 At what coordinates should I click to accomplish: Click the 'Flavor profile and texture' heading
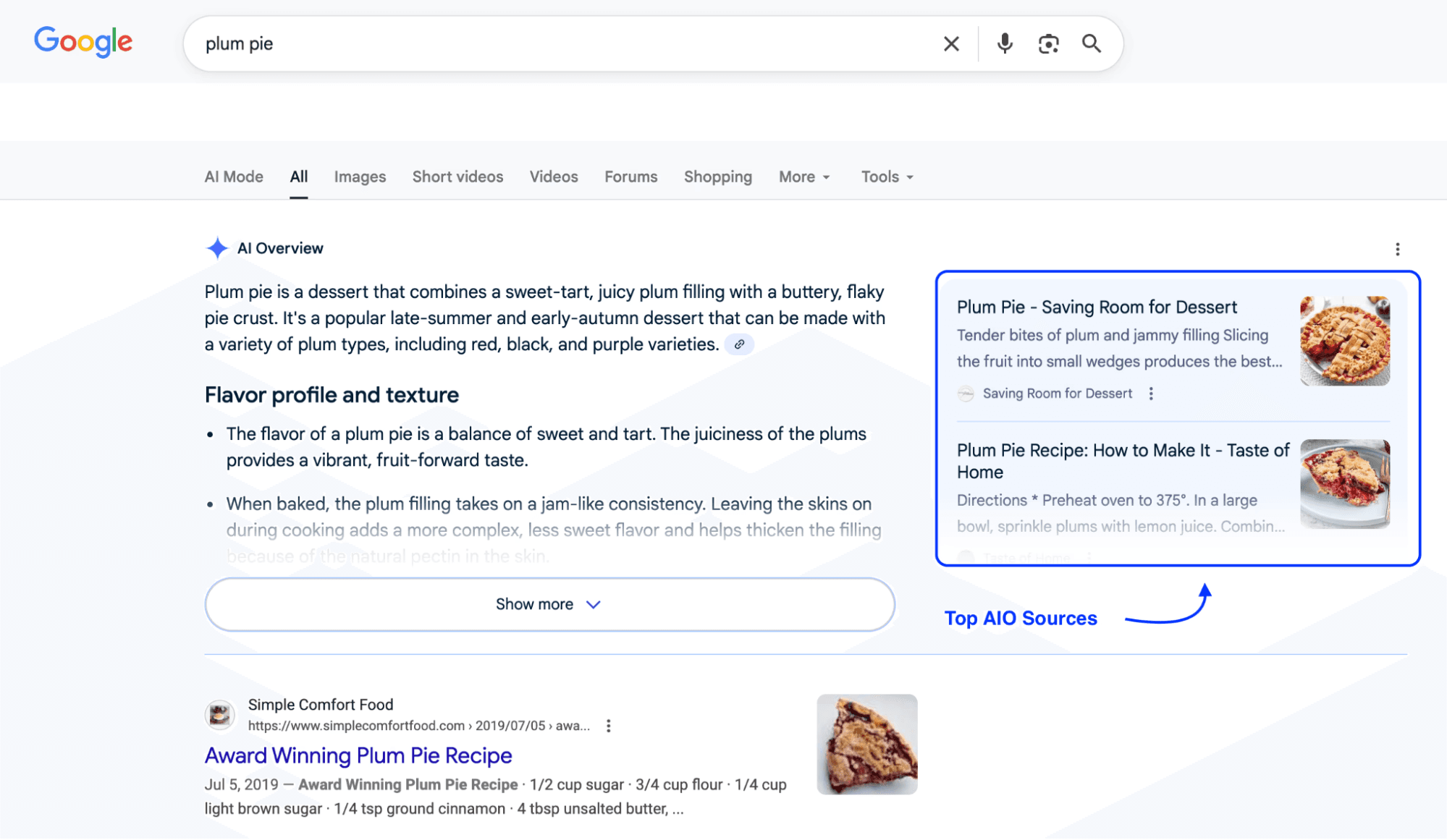point(332,395)
